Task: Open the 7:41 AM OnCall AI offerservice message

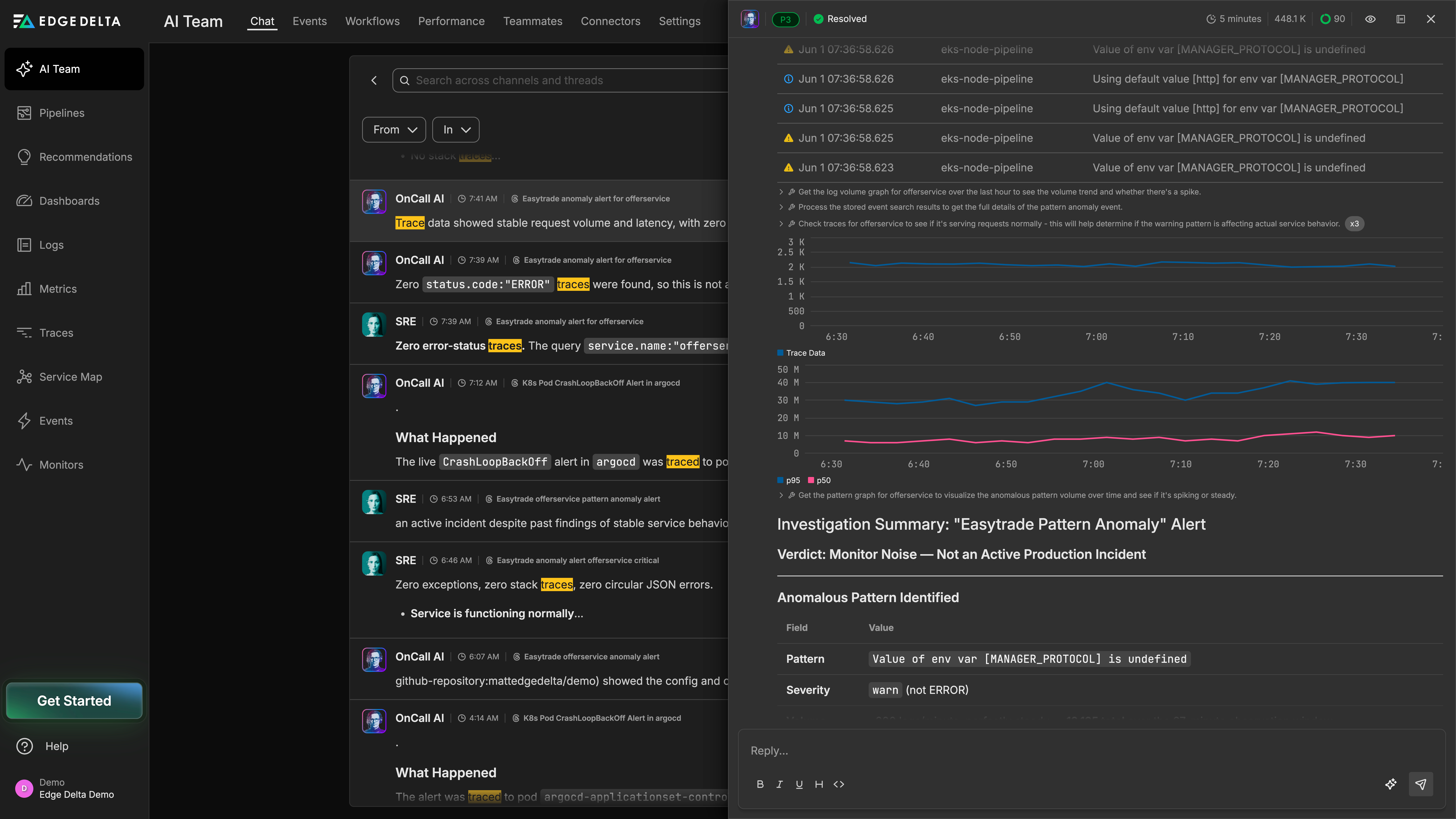Action: (539, 211)
